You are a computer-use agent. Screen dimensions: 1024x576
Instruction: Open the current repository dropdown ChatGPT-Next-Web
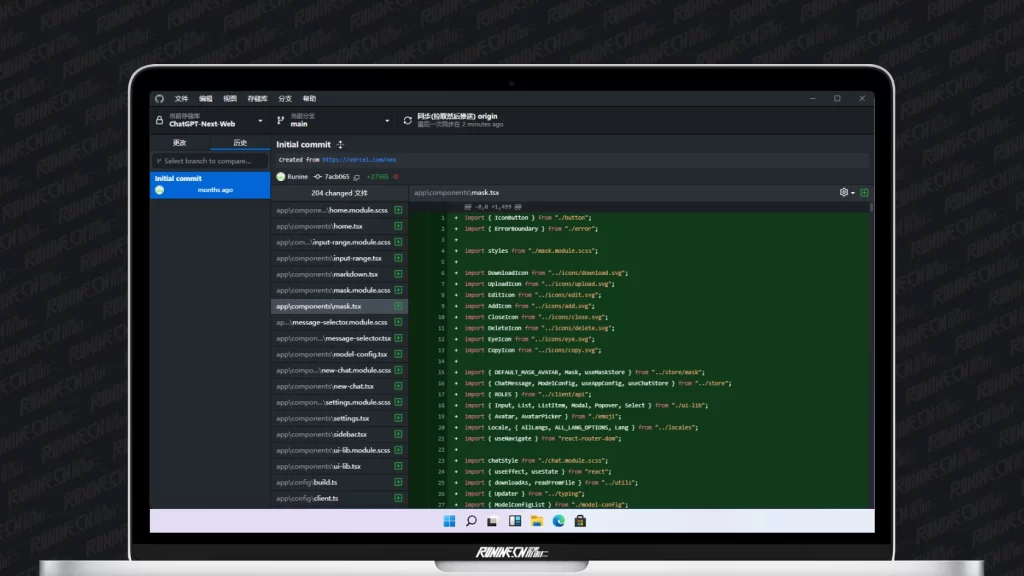[209, 120]
